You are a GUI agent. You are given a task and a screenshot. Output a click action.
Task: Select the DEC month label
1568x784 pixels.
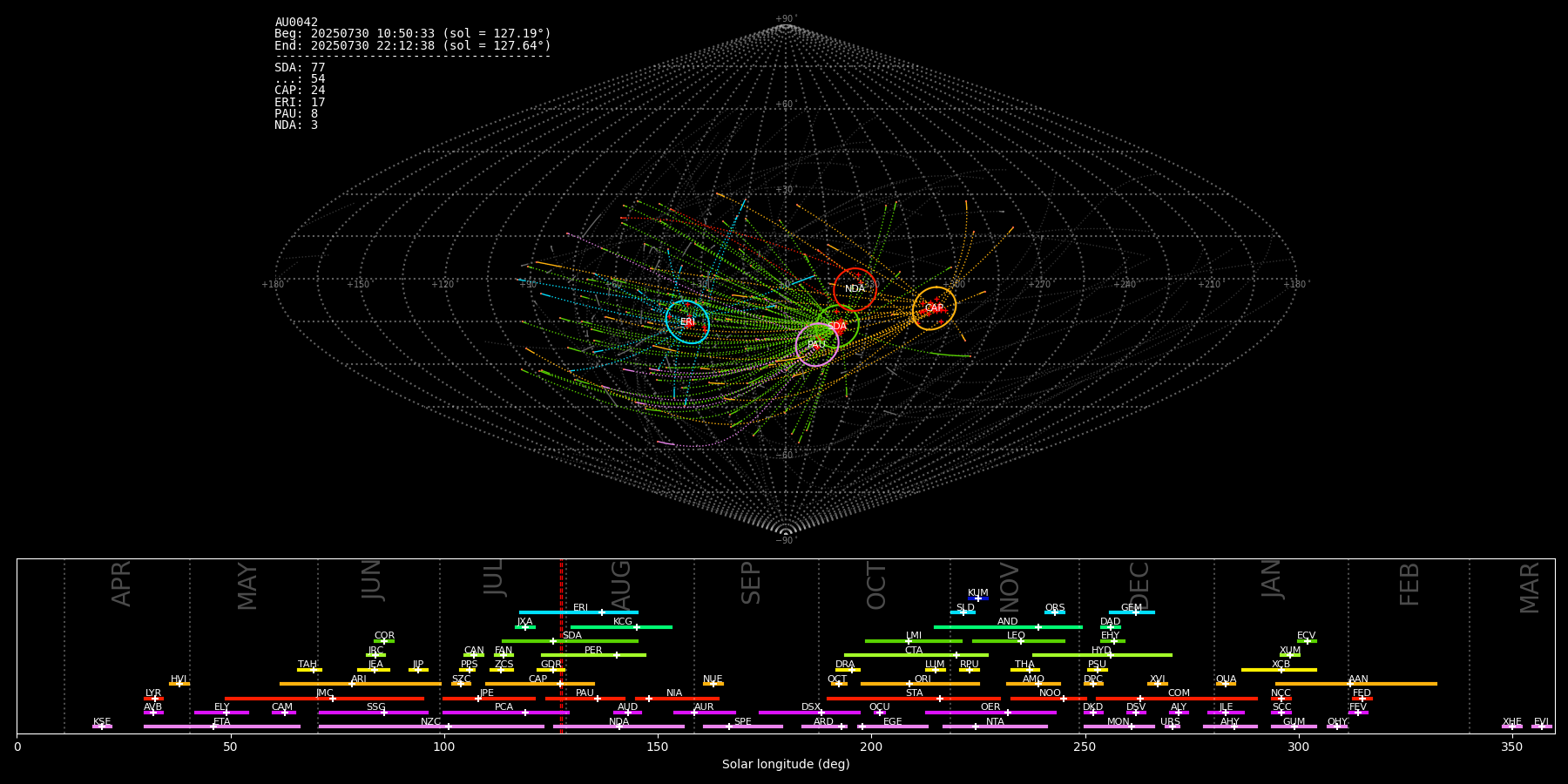point(1139,585)
